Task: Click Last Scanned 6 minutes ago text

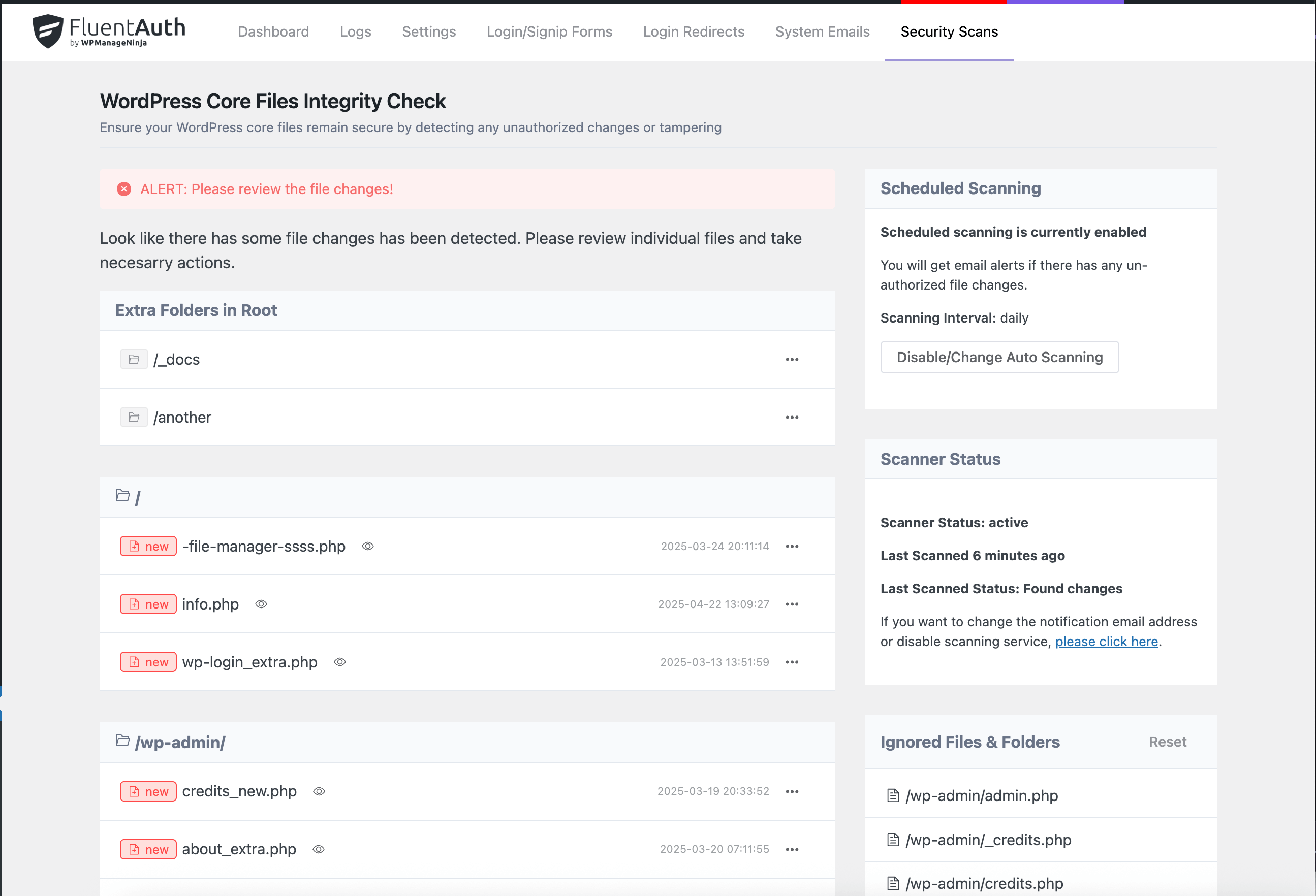Action: click(973, 556)
